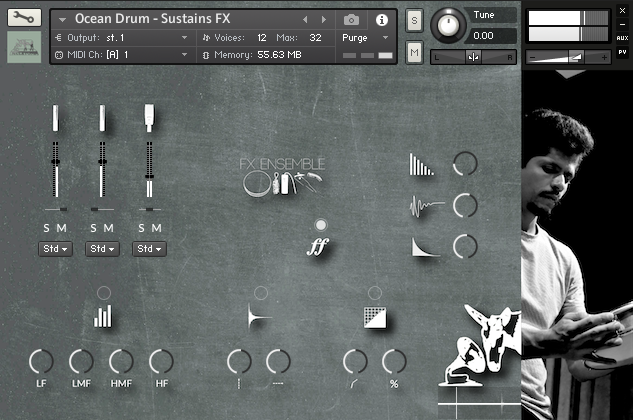Open the second Std dropdown
The image size is (633, 420).
pos(102,249)
